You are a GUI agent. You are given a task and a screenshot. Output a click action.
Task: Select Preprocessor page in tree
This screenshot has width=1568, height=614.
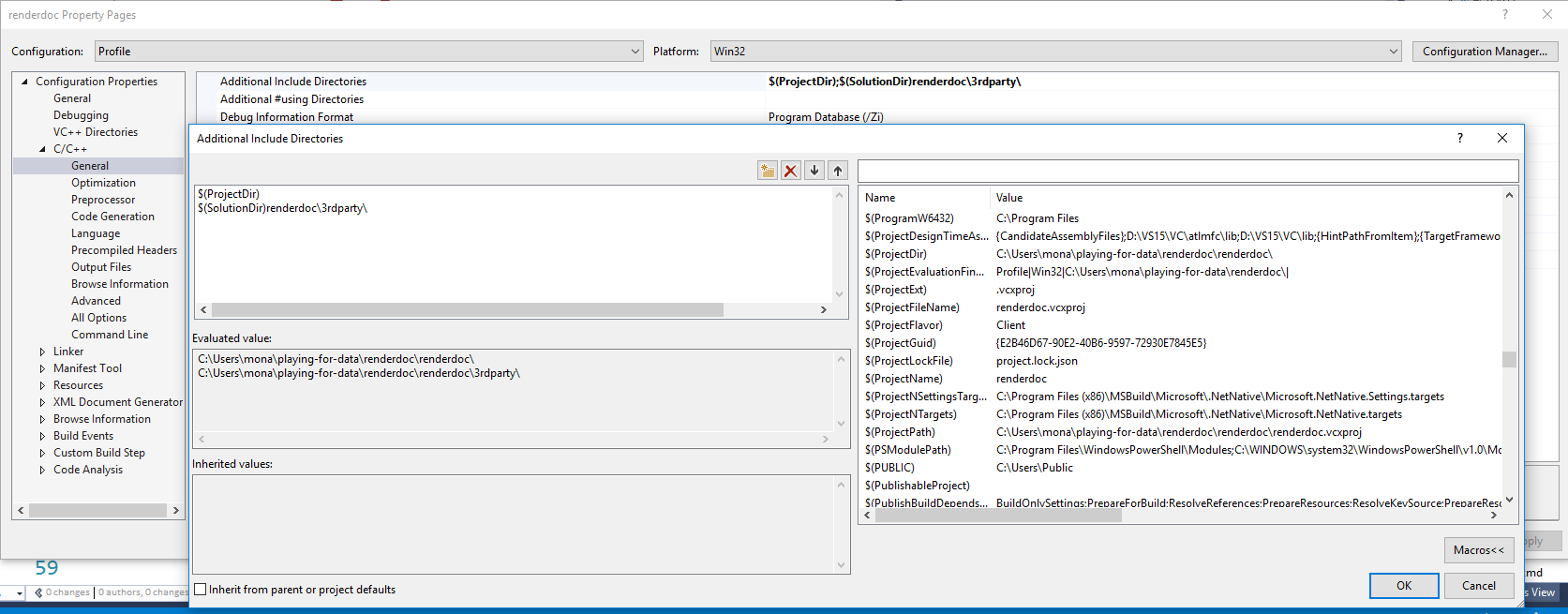pyautogui.click(x=103, y=200)
